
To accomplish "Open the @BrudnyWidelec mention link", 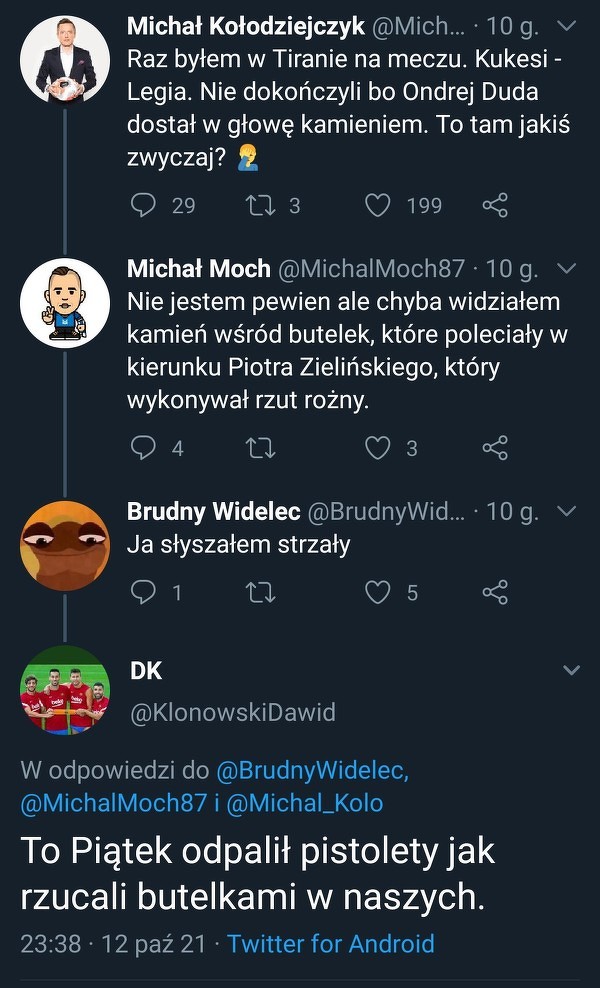I will click(x=313, y=771).
